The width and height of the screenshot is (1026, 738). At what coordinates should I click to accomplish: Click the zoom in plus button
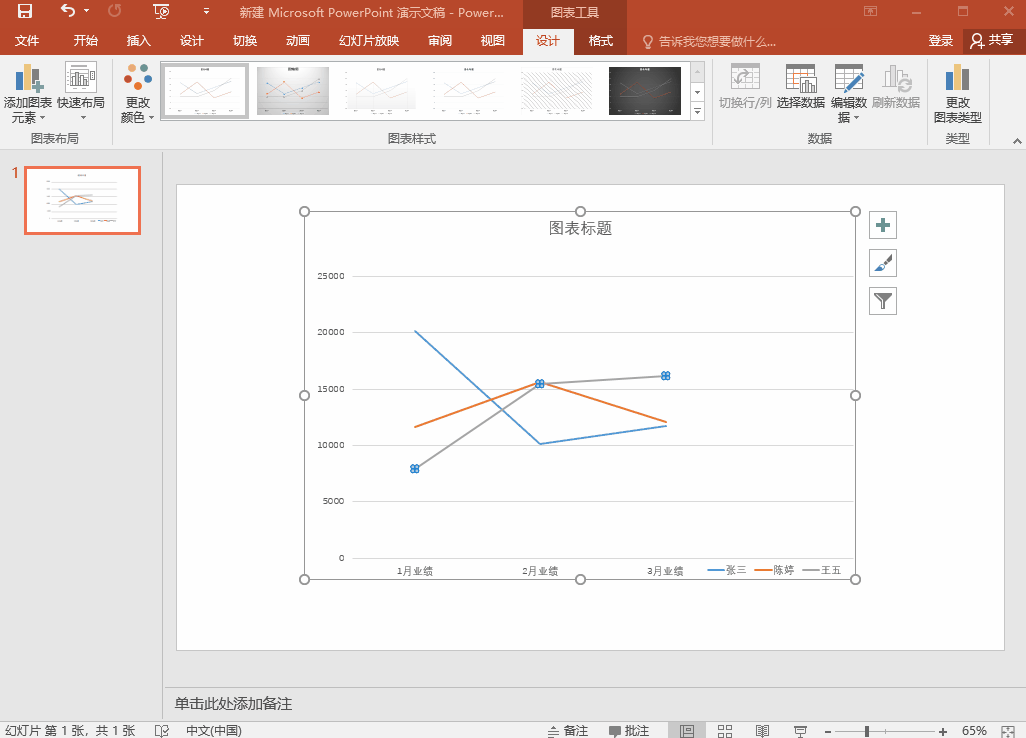pyautogui.click(x=942, y=731)
